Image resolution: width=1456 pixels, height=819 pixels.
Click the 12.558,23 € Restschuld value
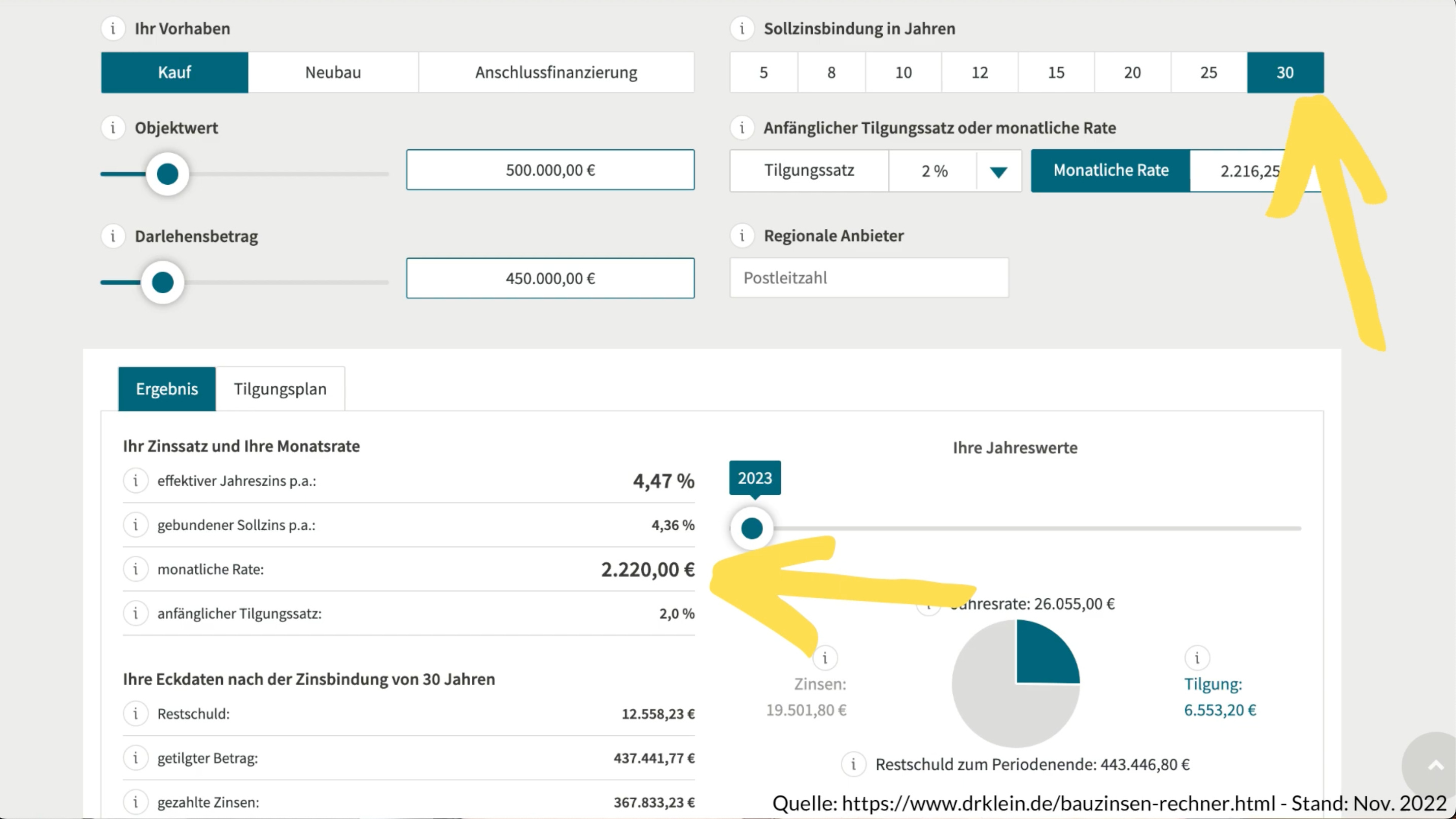[658, 714]
